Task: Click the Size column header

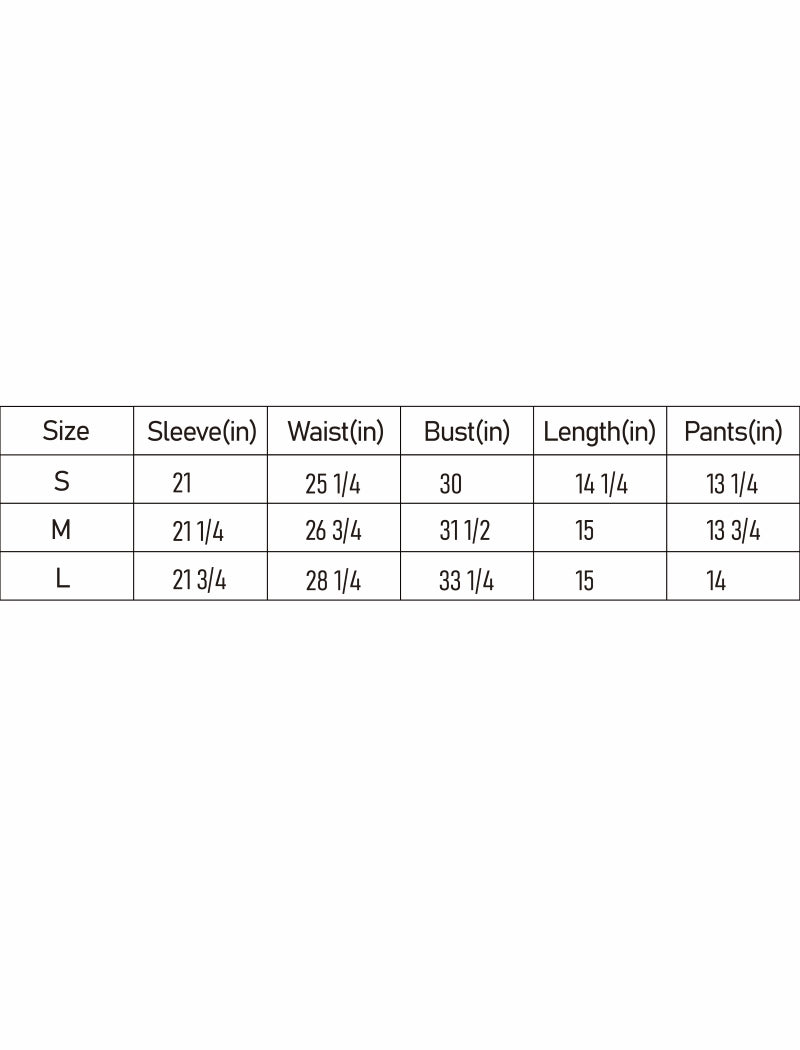Action: pyautogui.click(x=66, y=431)
